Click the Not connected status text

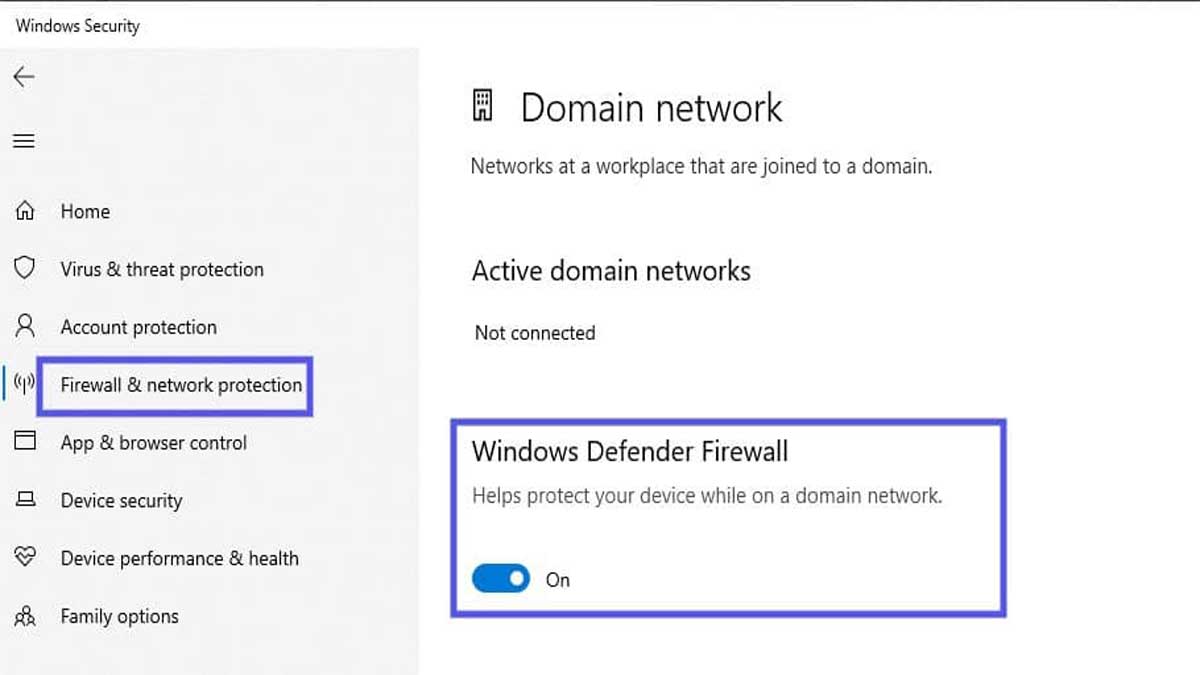535,333
